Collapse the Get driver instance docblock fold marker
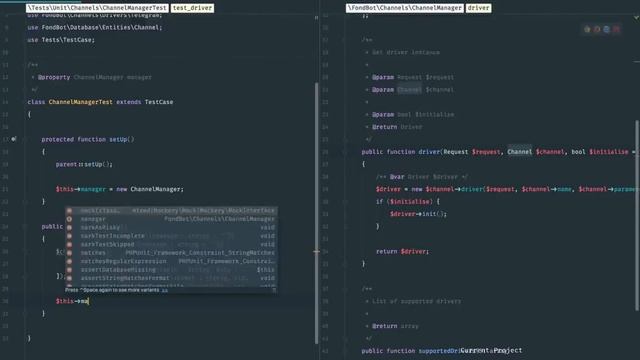This screenshot has height=360, width=640. [345, 40]
